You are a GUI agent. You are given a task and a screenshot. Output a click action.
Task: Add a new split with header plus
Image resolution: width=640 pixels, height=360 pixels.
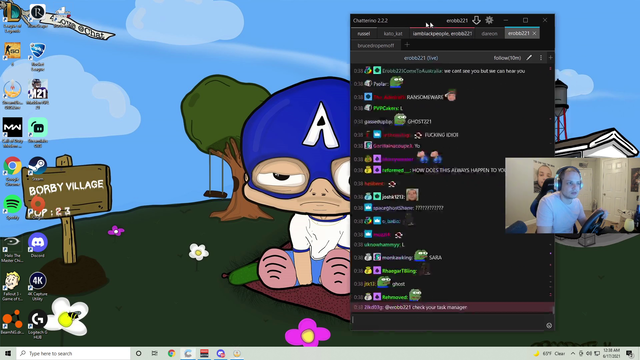[x=550, y=58]
